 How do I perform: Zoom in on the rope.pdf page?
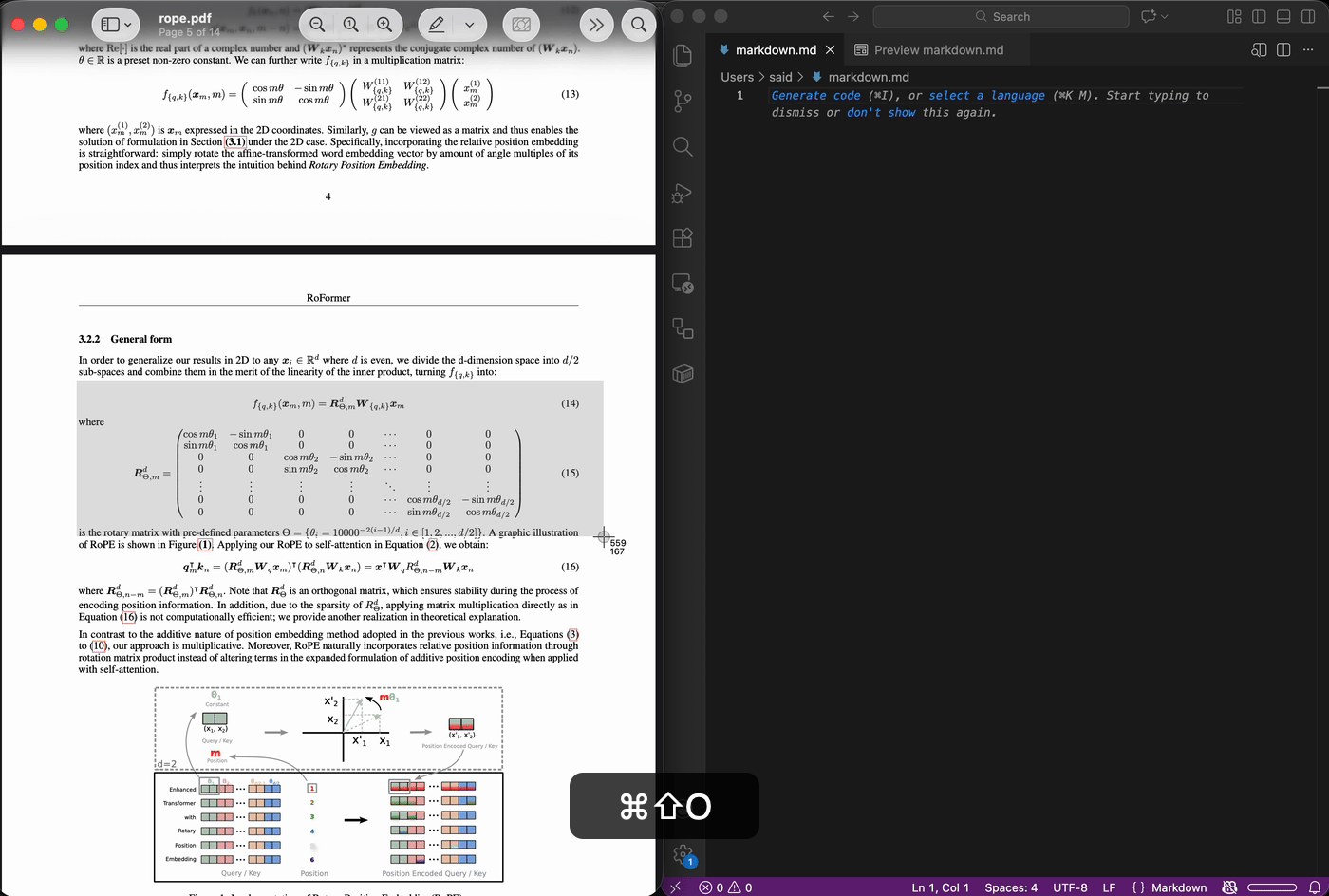(384, 25)
